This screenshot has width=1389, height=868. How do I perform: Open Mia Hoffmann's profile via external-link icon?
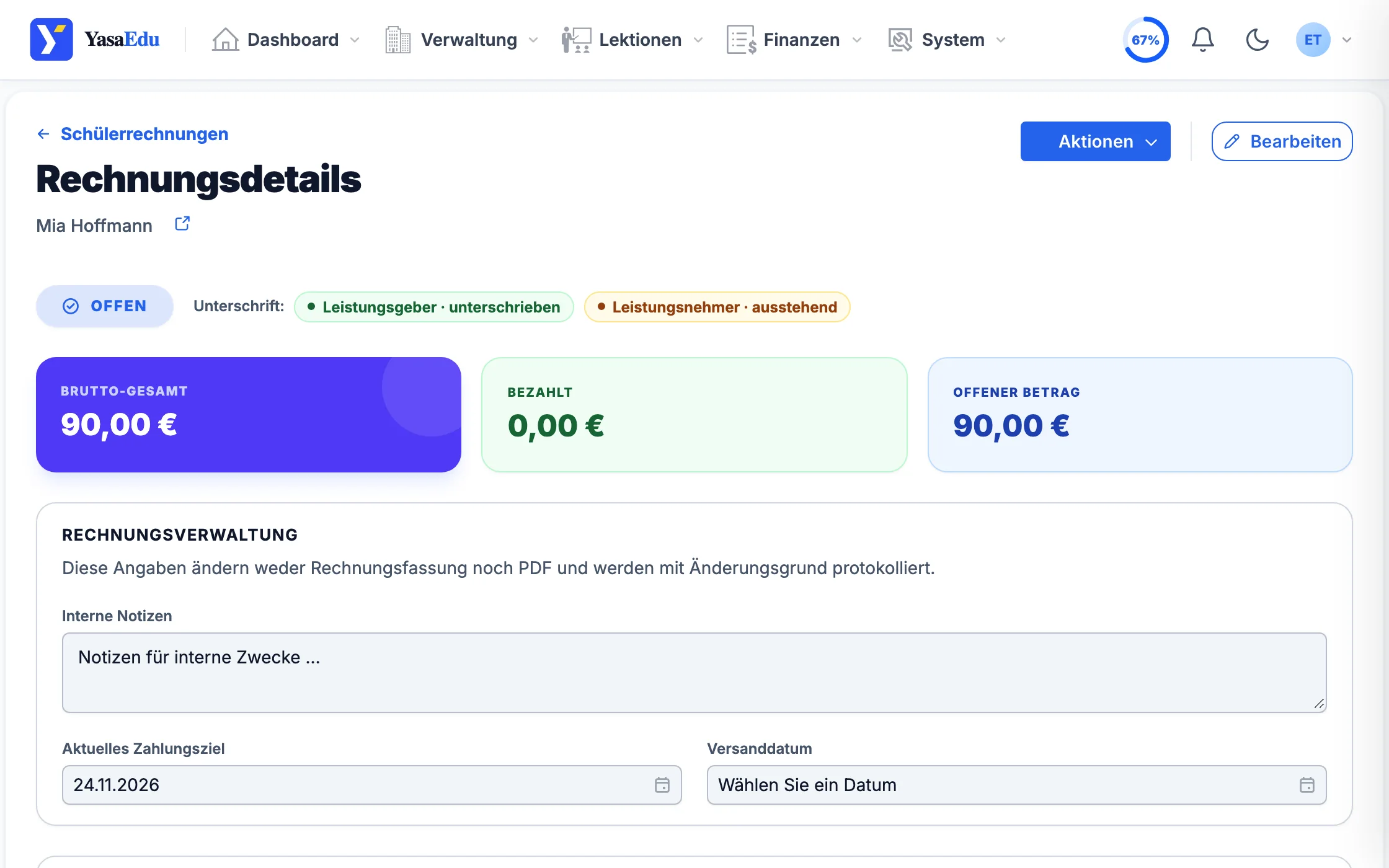click(x=182, y=224)
